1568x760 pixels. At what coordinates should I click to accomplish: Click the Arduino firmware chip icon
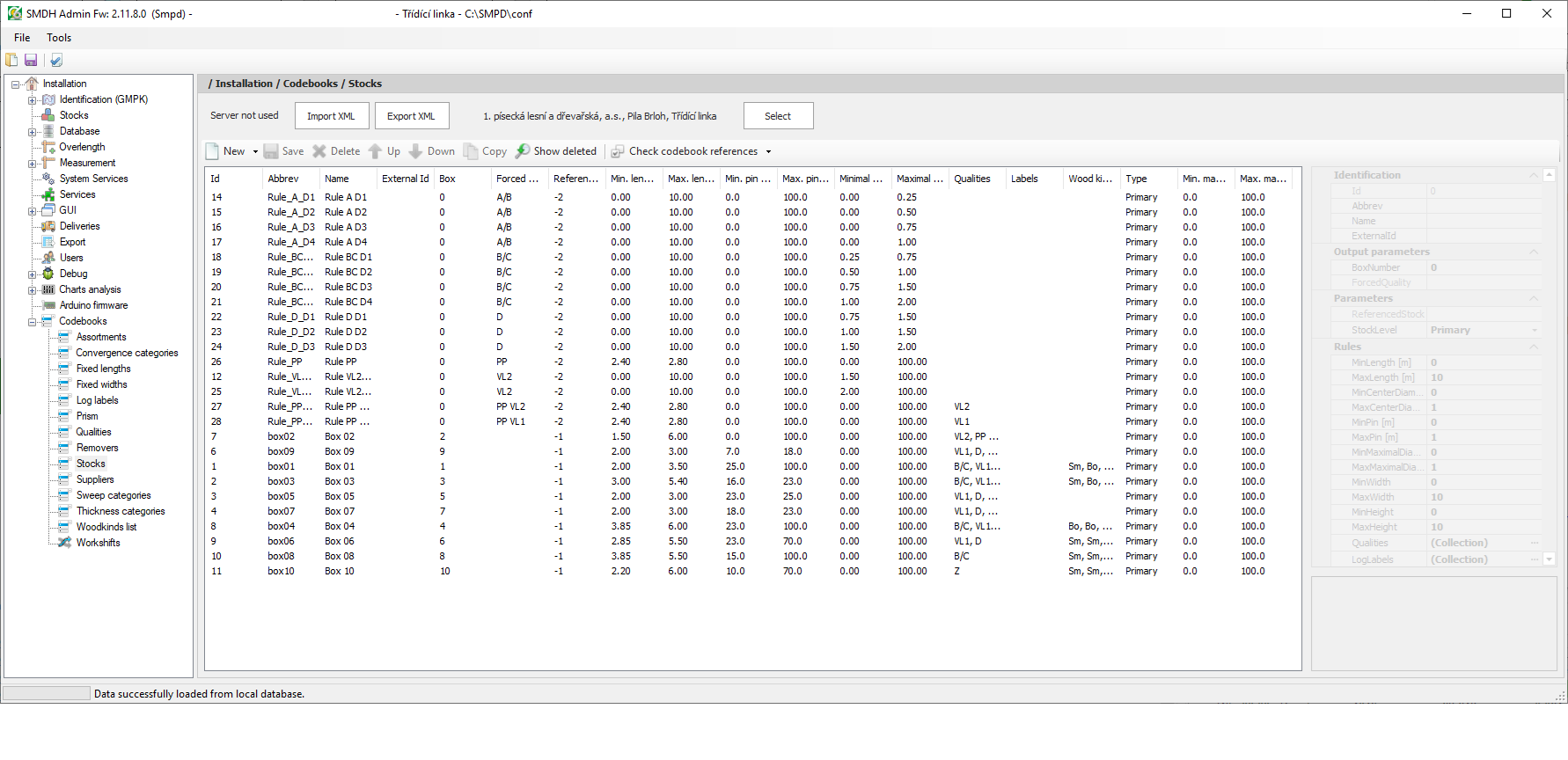(48, 305)
